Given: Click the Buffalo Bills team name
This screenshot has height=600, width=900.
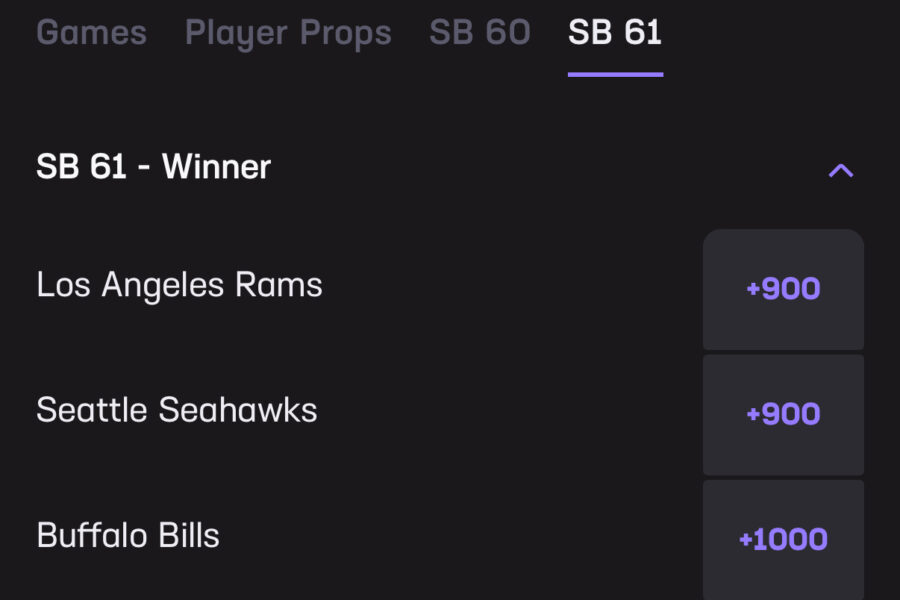Looking at the screenshot, I should 128,536.
